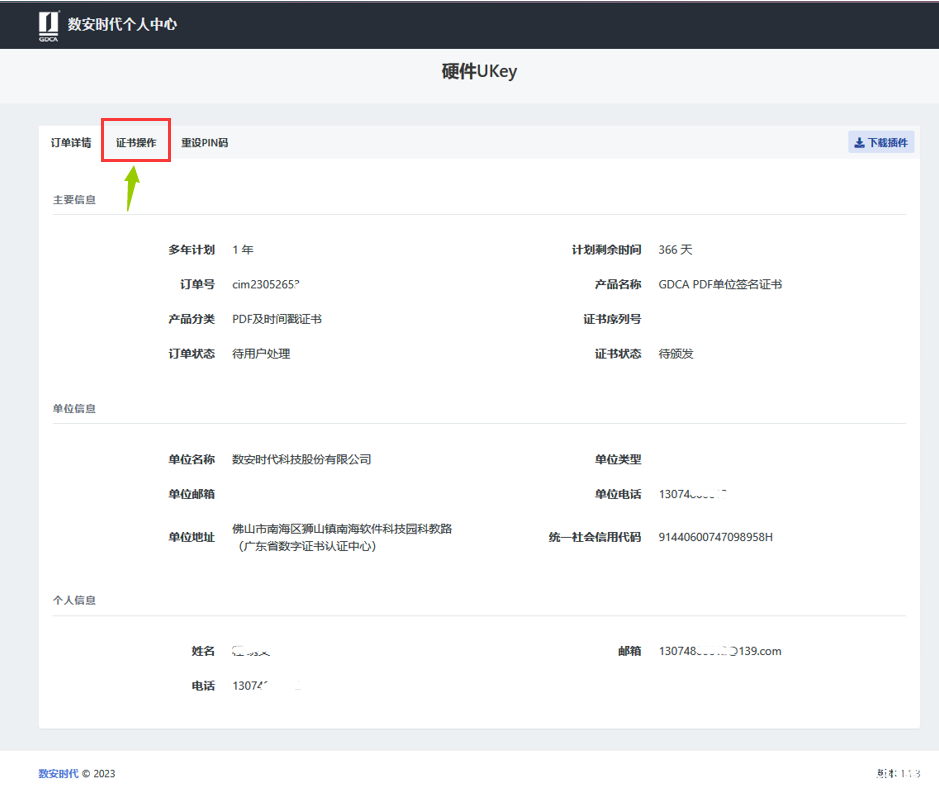This screenshot has height=786, width=939.
Task: Click the 多年计划 field label
Action: (192, 250)
